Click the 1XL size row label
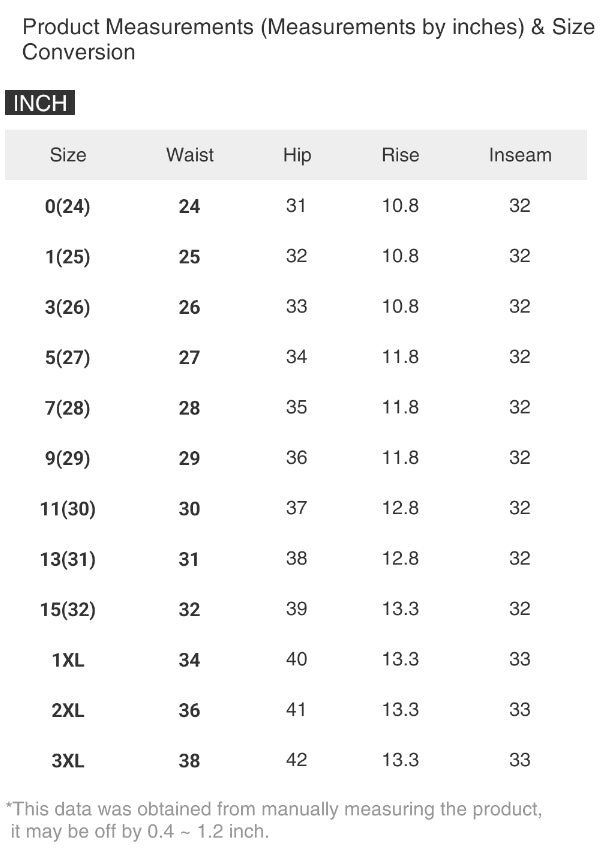615x848 pixels. (68, 660)
